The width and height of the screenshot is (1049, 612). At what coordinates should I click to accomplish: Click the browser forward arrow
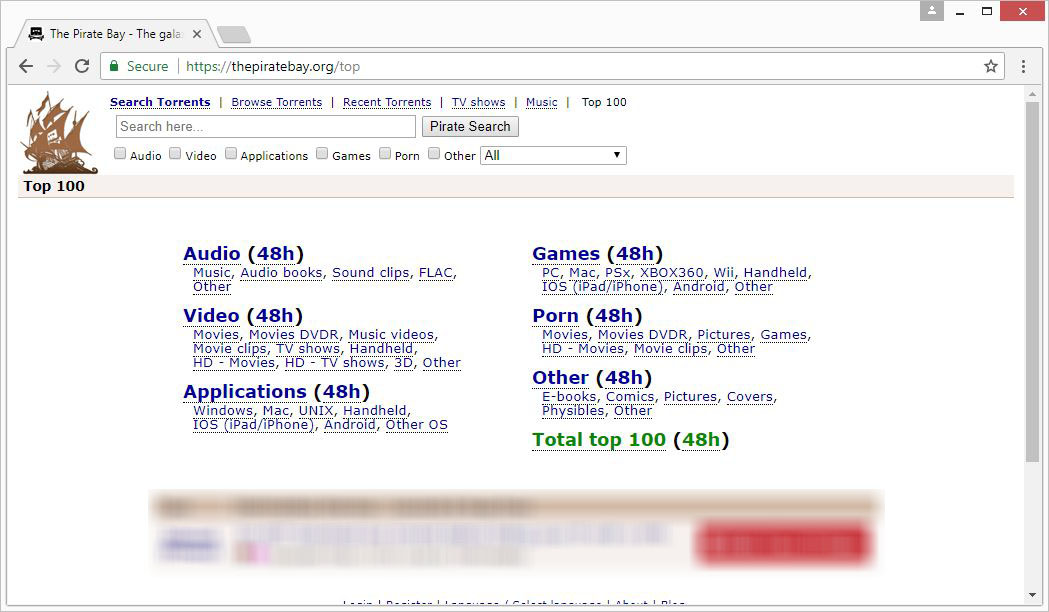(x=54, y=66)
